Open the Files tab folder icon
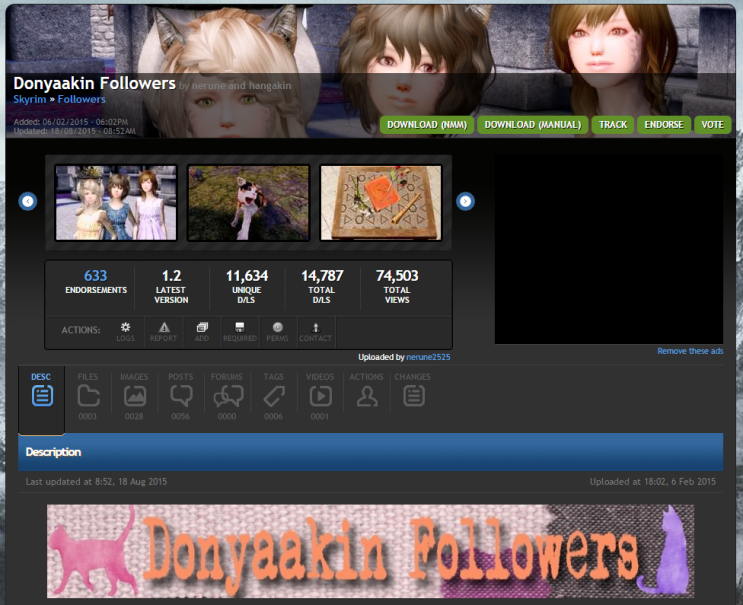This screenshot has width=743, height=605. 88,396
